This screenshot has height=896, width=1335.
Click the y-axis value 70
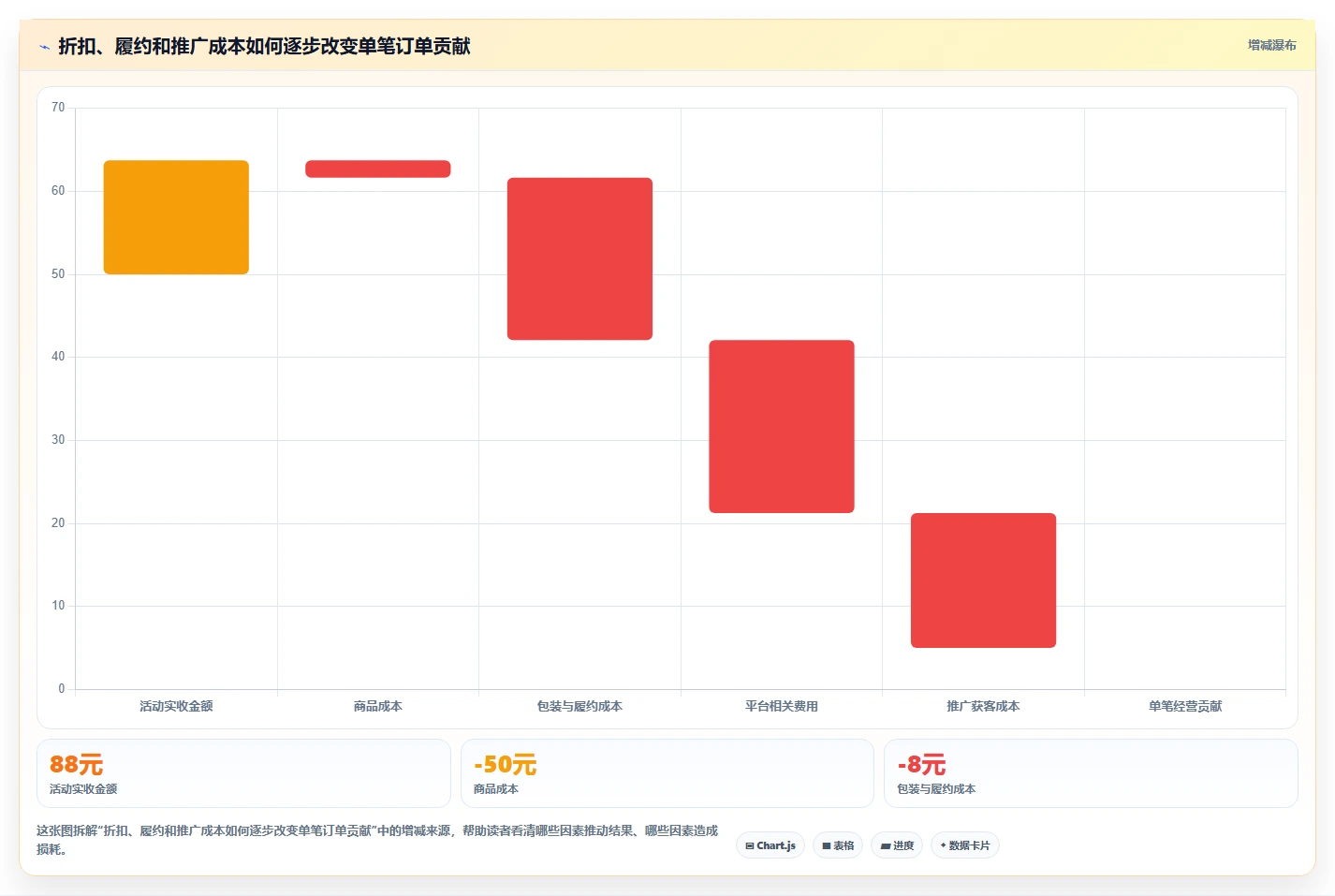pyautogui.click(x=58, y=108)
